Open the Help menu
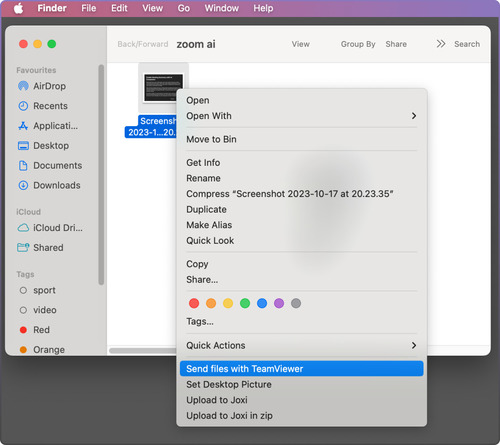500x445 pixels. pos(263,8)
